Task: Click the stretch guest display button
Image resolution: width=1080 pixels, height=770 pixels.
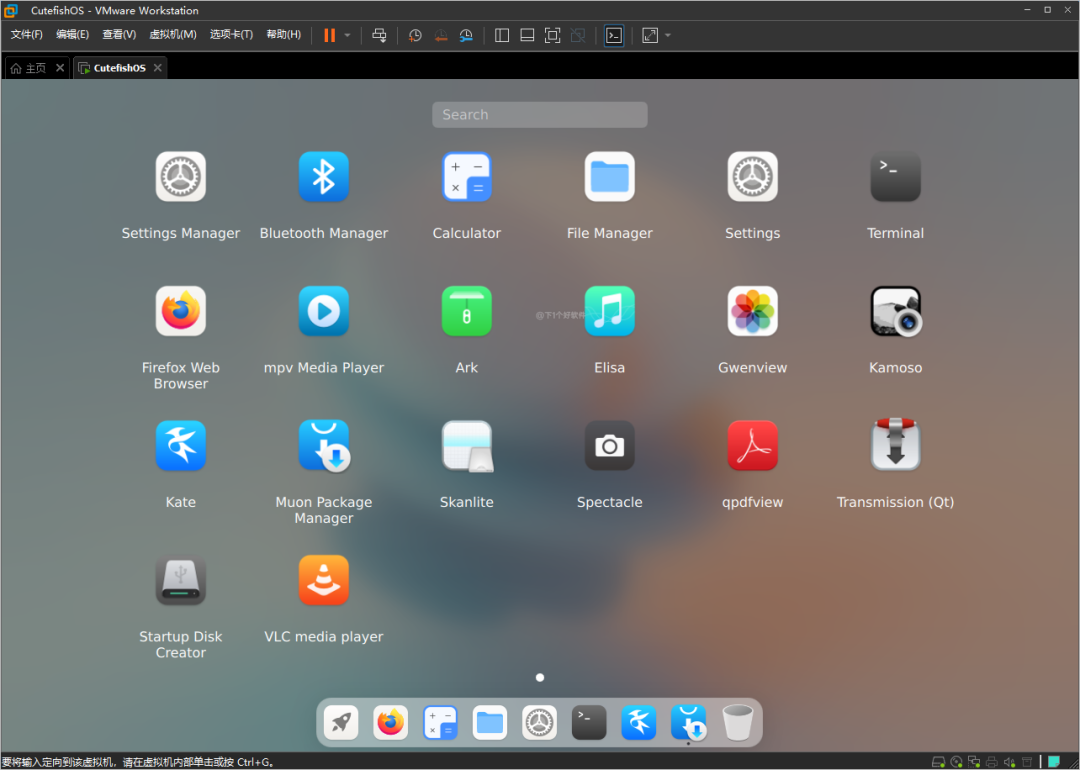Action: (650, 35)
